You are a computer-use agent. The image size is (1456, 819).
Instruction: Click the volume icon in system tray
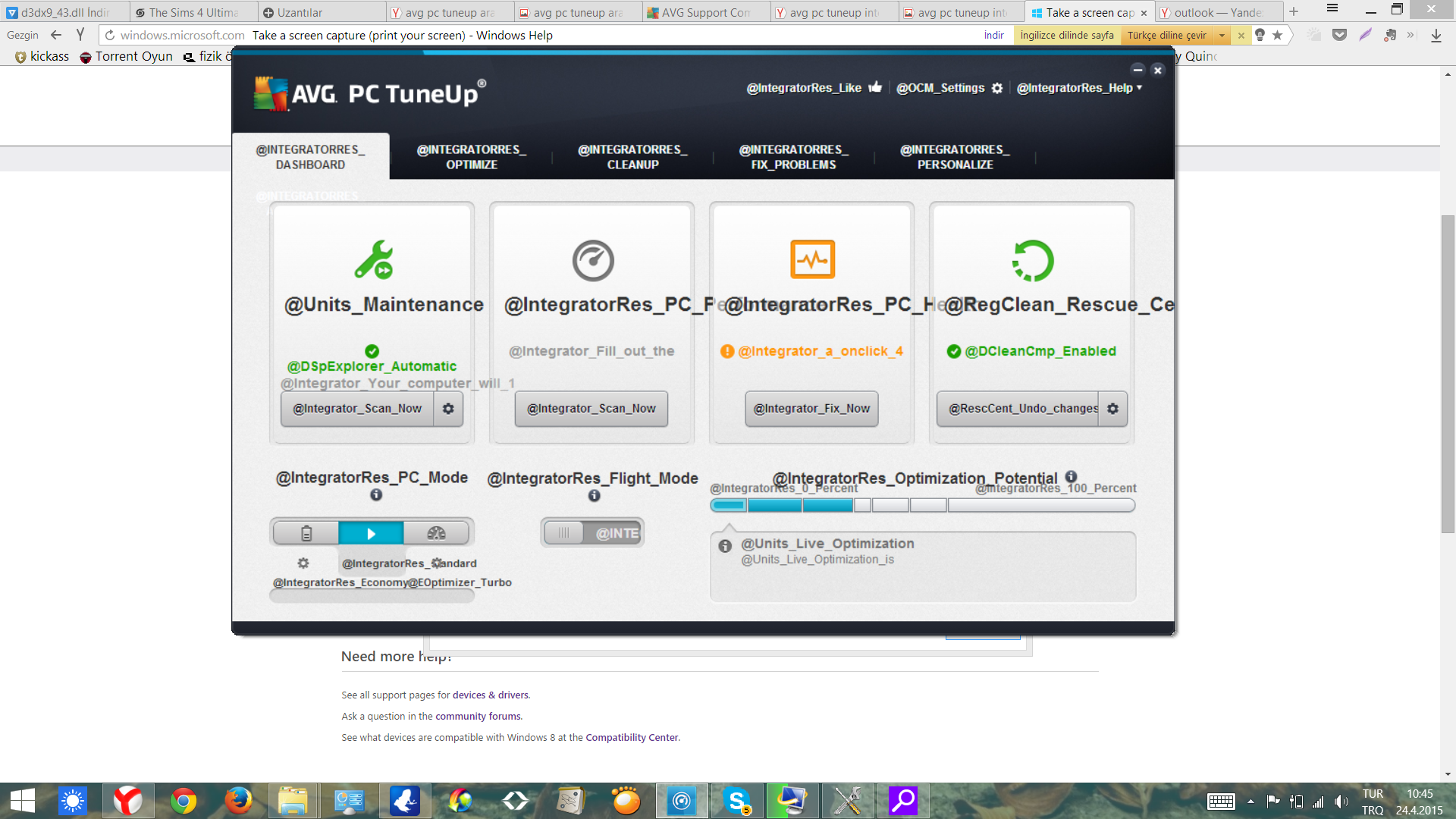click(1341, 801)
